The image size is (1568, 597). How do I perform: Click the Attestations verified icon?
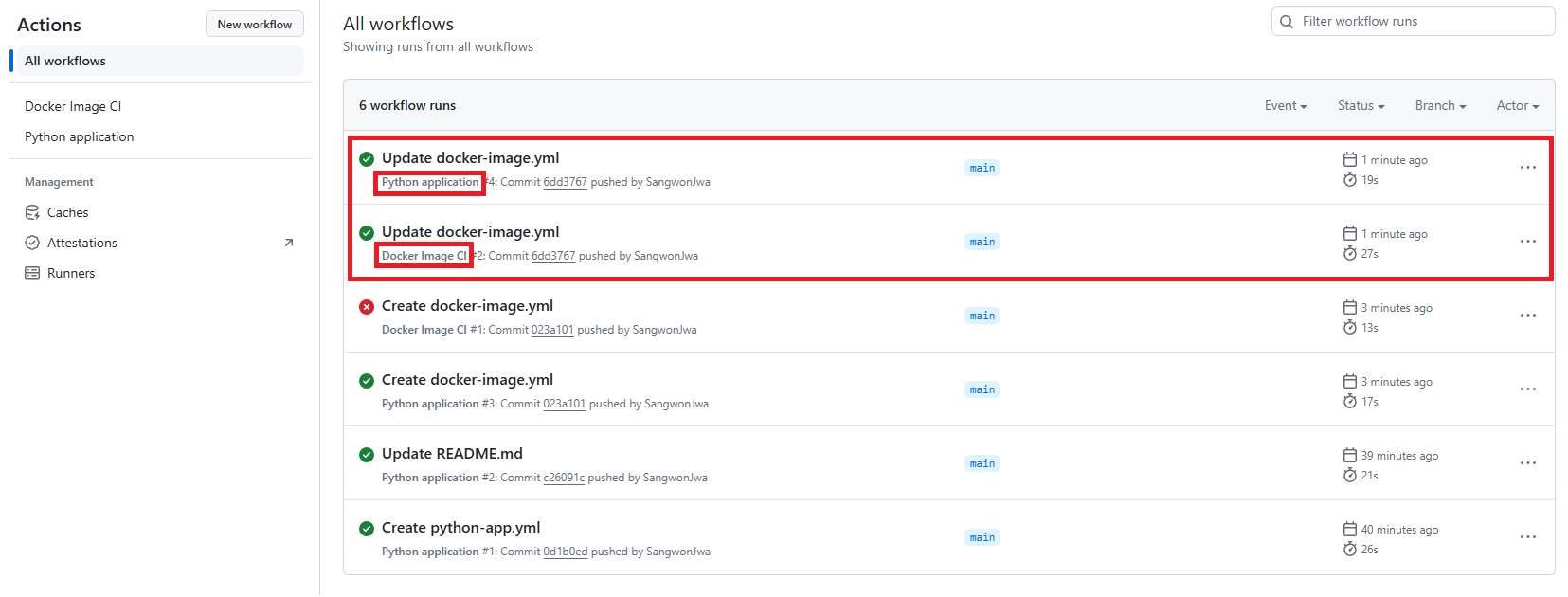coord(32,243)
